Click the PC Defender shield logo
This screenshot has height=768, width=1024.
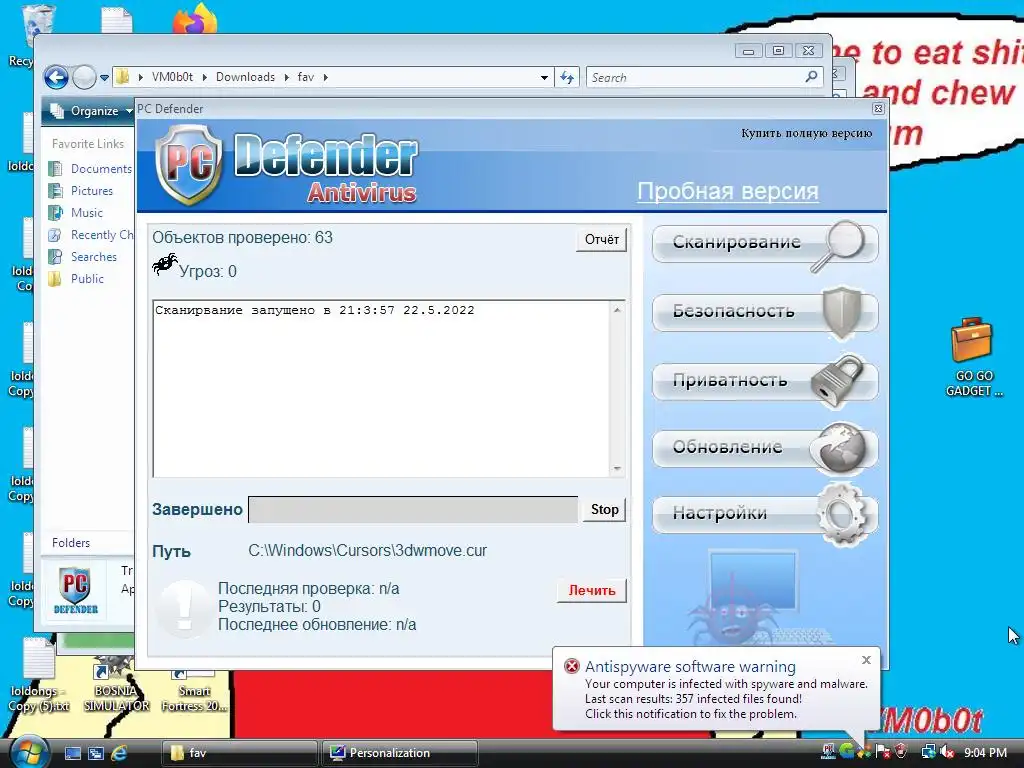189,165
